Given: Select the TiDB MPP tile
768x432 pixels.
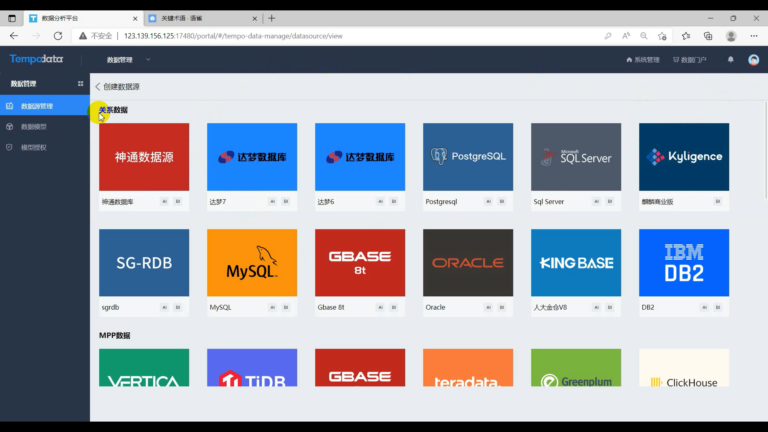Looking at the screenshot, I should 252,367.
